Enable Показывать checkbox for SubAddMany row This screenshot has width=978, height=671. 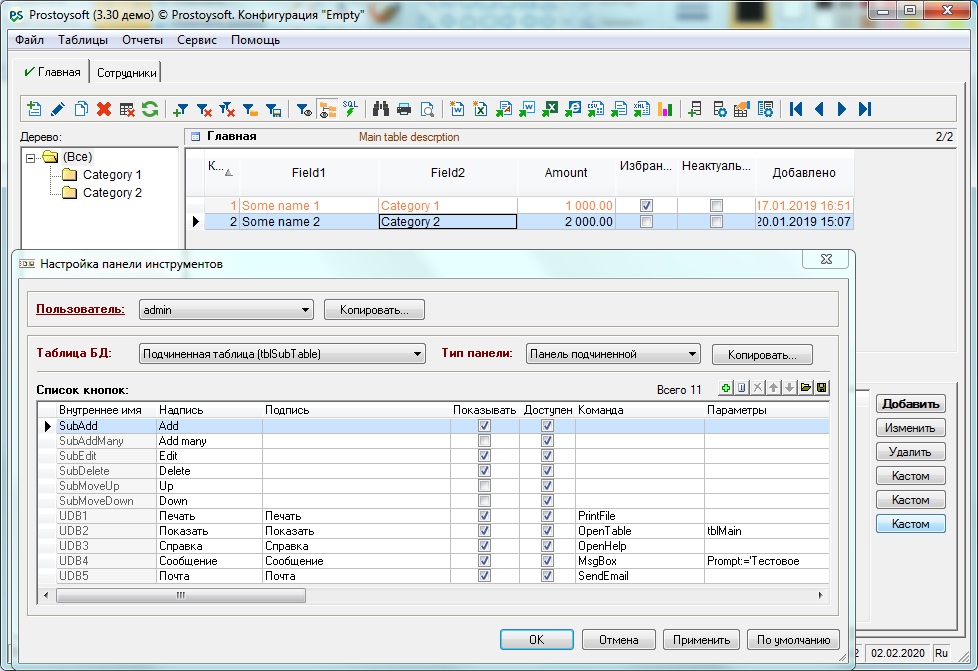click(x=485, y=441)
